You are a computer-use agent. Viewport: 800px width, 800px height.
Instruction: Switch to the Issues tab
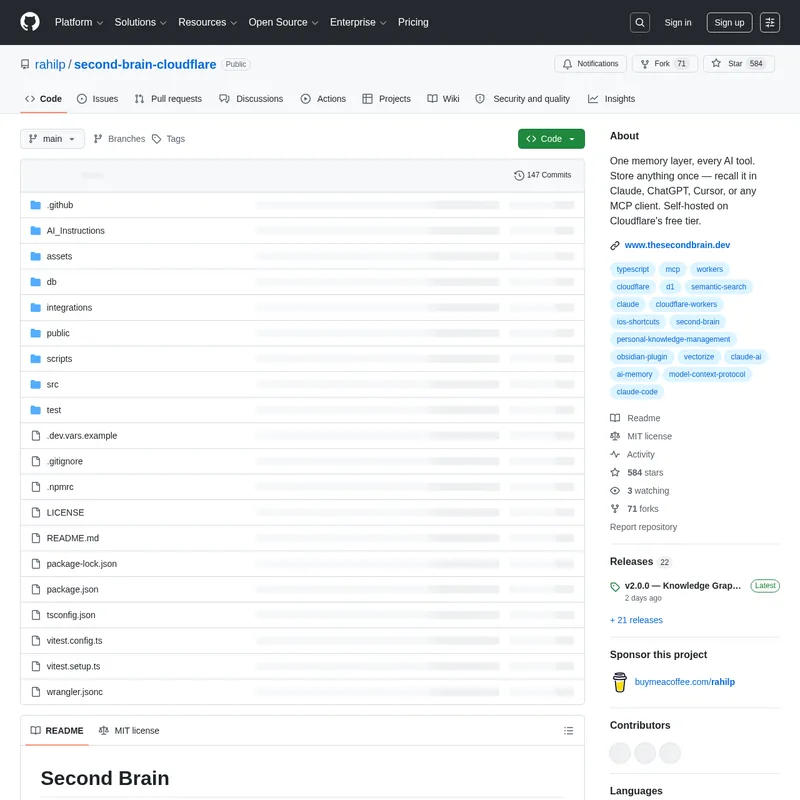(97, 99)
